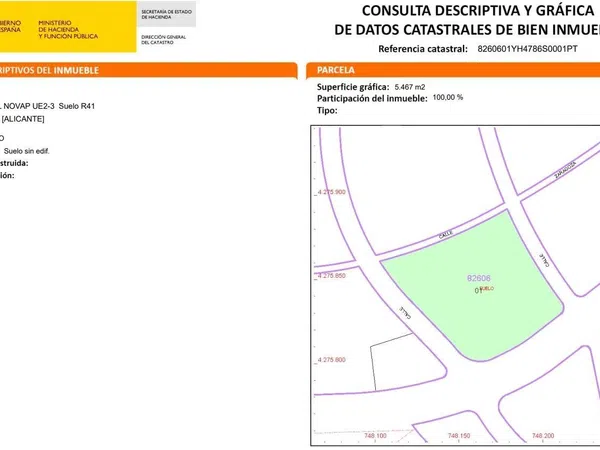Click the 748.150 coordinate on bottom axis
The width and height of the screenshot is (600, 450).
coord(459,436)
